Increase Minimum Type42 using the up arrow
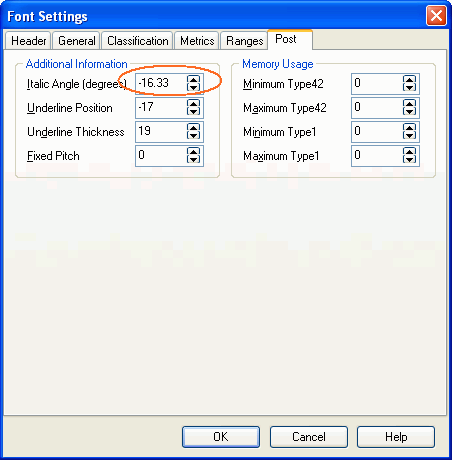The image size is (452, 460). [x=409, y=79]
